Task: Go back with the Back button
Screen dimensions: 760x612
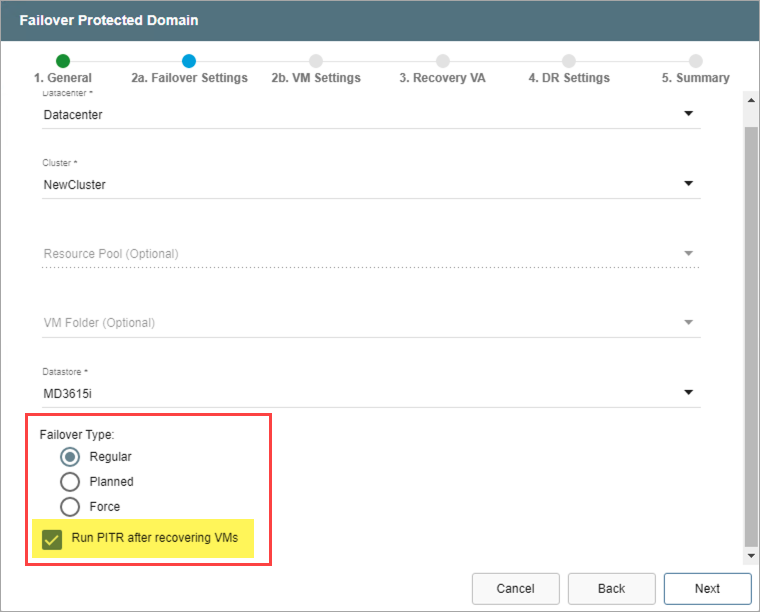Action: click(611, 588)
